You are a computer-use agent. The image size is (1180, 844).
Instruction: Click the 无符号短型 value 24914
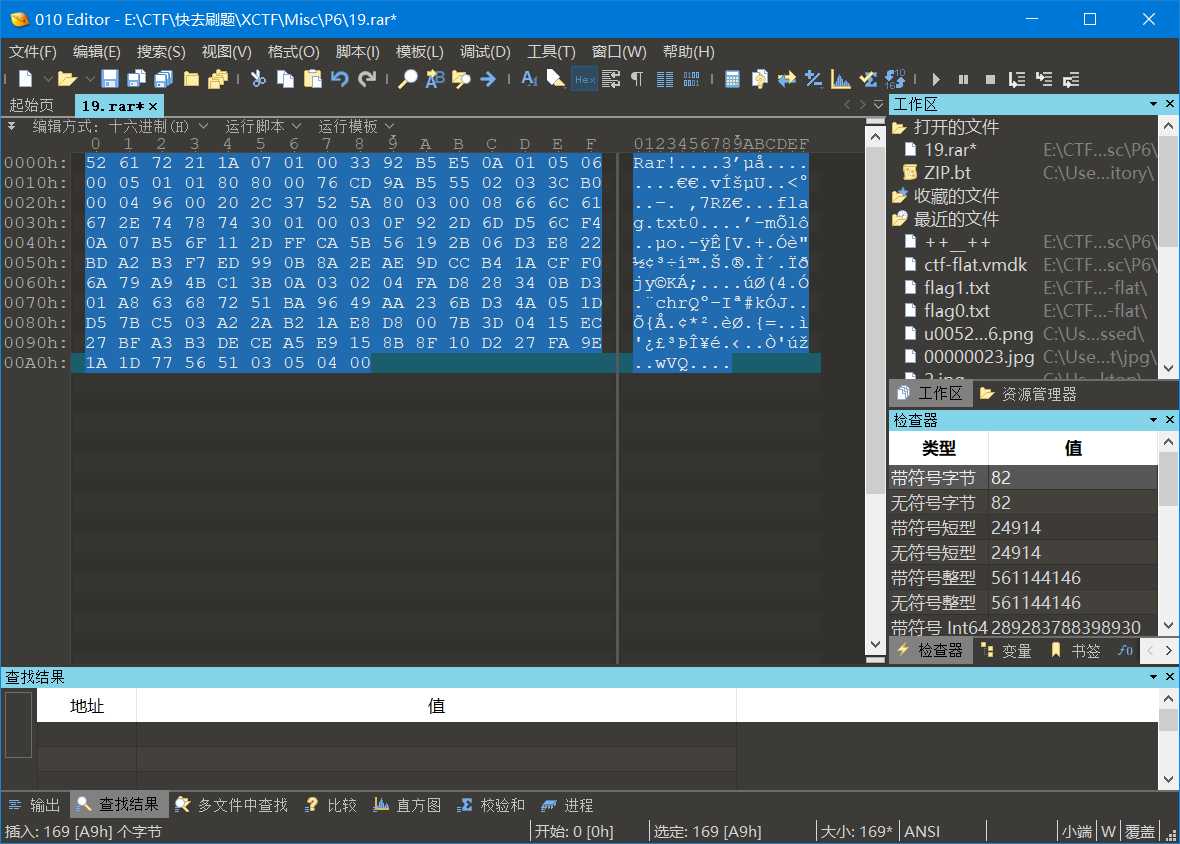coord(1015,553)
